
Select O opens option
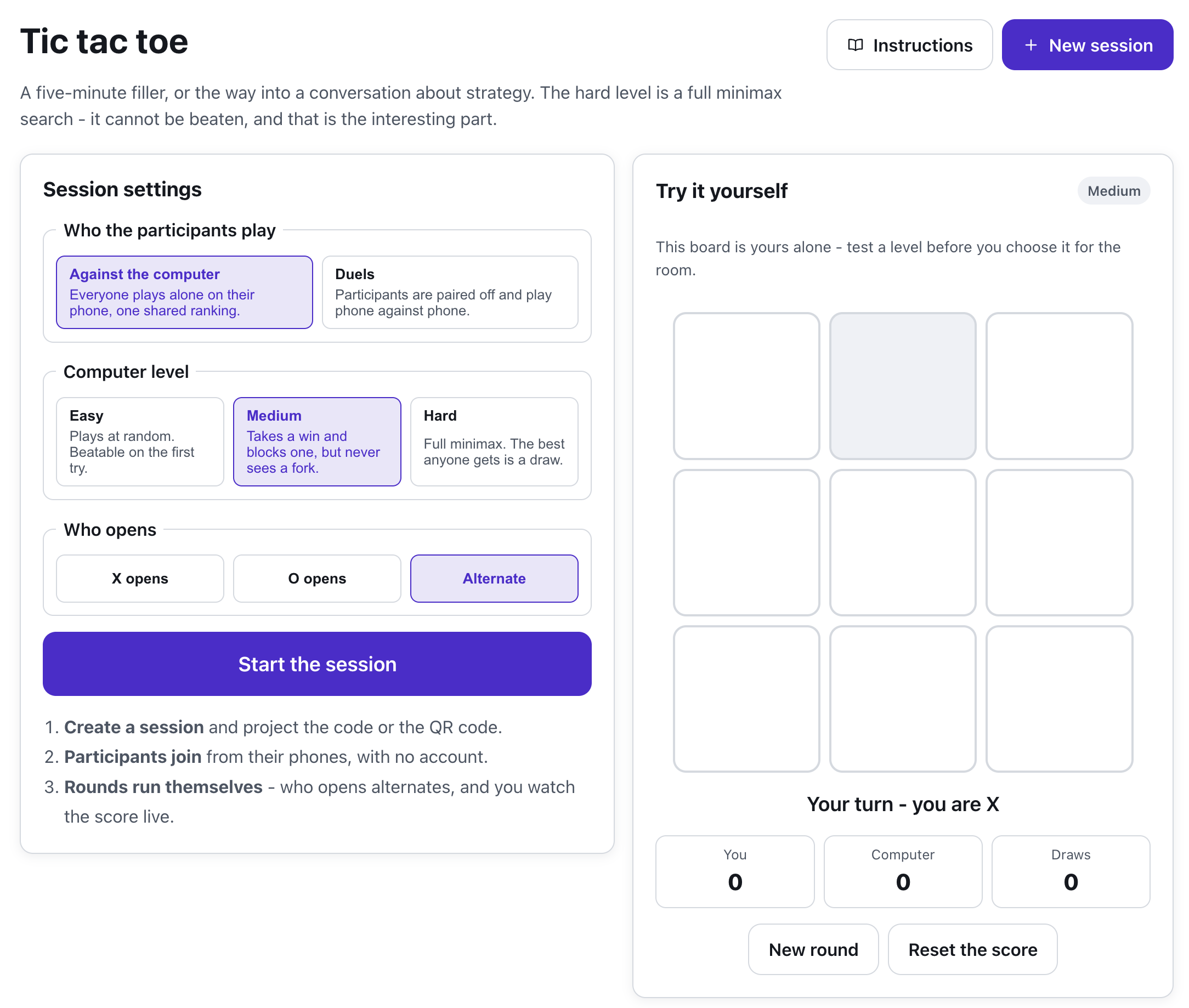[317, 578]
